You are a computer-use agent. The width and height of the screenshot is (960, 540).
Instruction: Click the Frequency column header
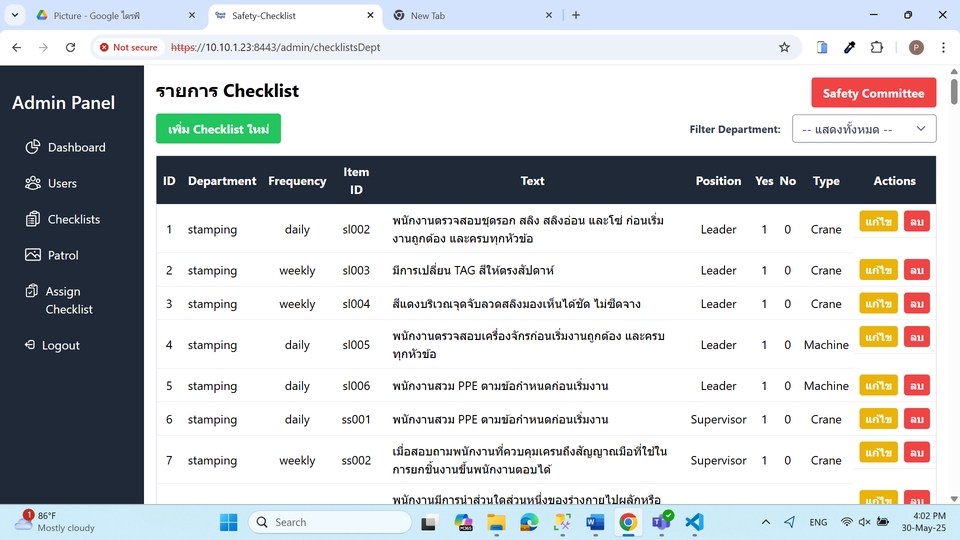pos(297,181)
